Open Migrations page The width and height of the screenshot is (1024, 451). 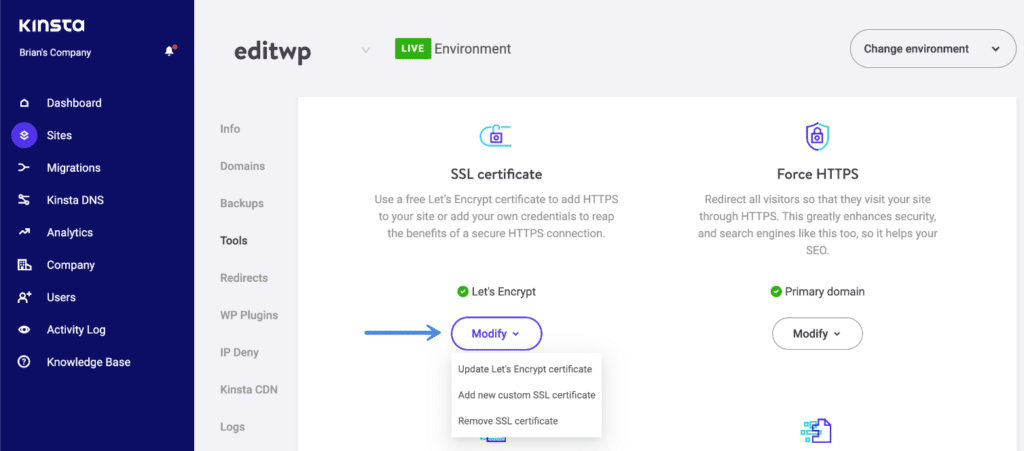coord(74,168)
